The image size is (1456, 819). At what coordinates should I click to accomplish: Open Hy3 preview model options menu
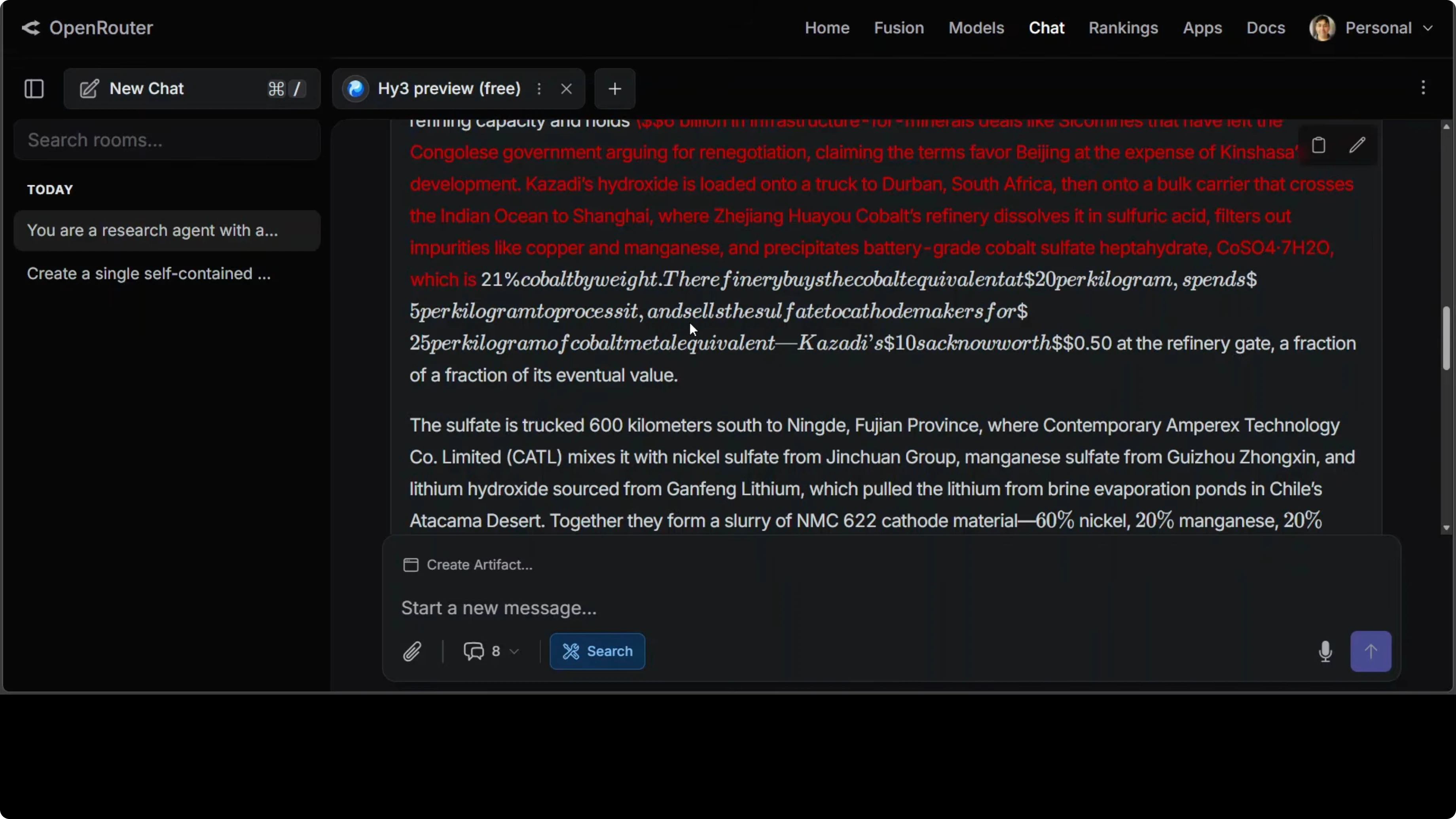click(x=539, y=89)
